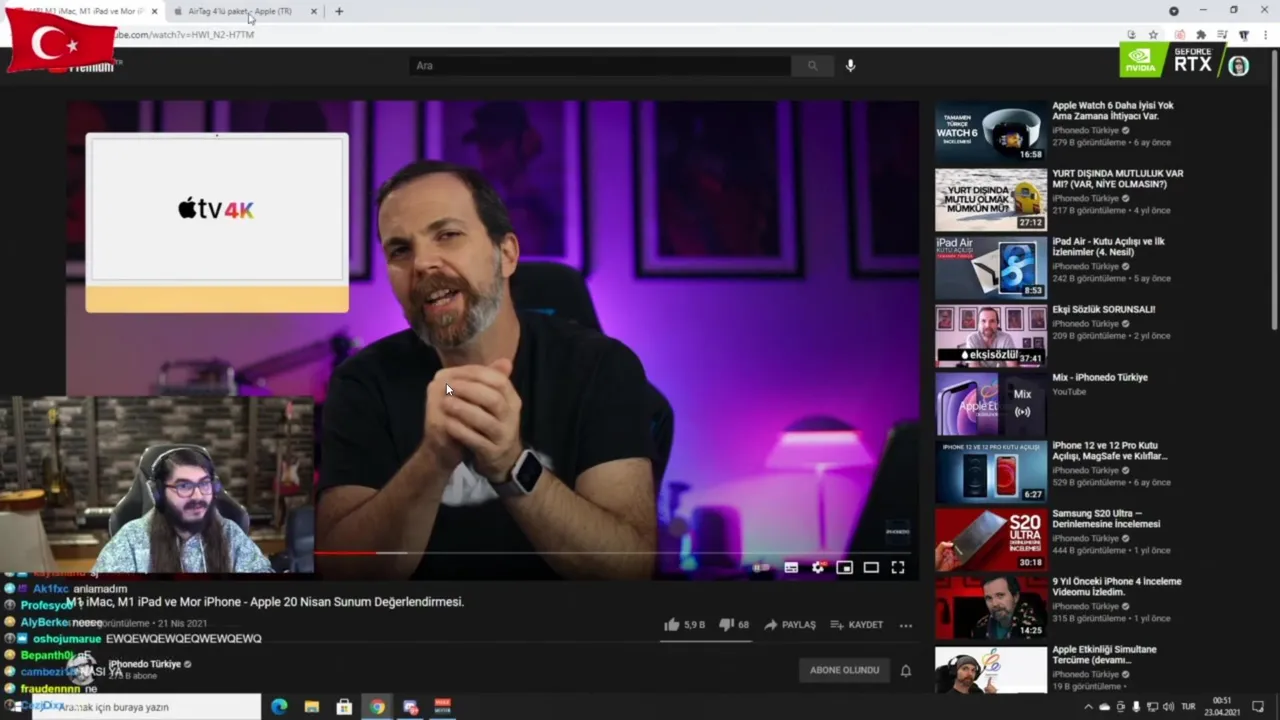Screen dimensions: 1280x720
Task: Click the Chrome tab search dropdown arrow
Action: (1174, 11)
